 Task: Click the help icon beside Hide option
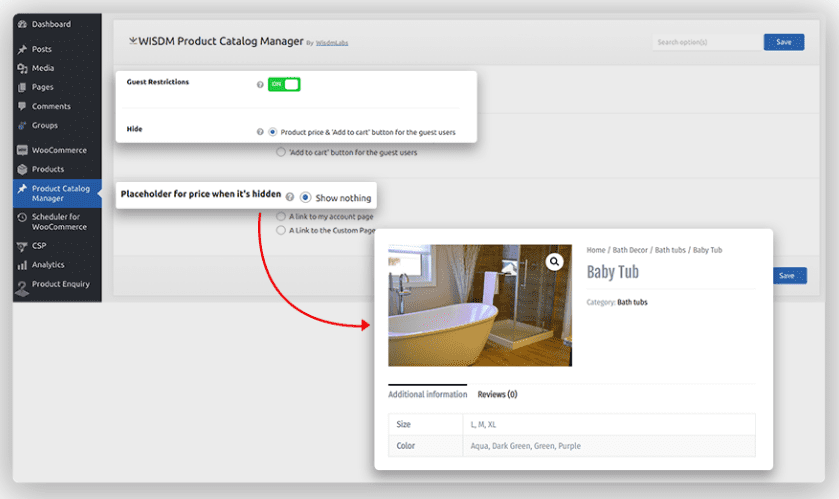[260, 132]
